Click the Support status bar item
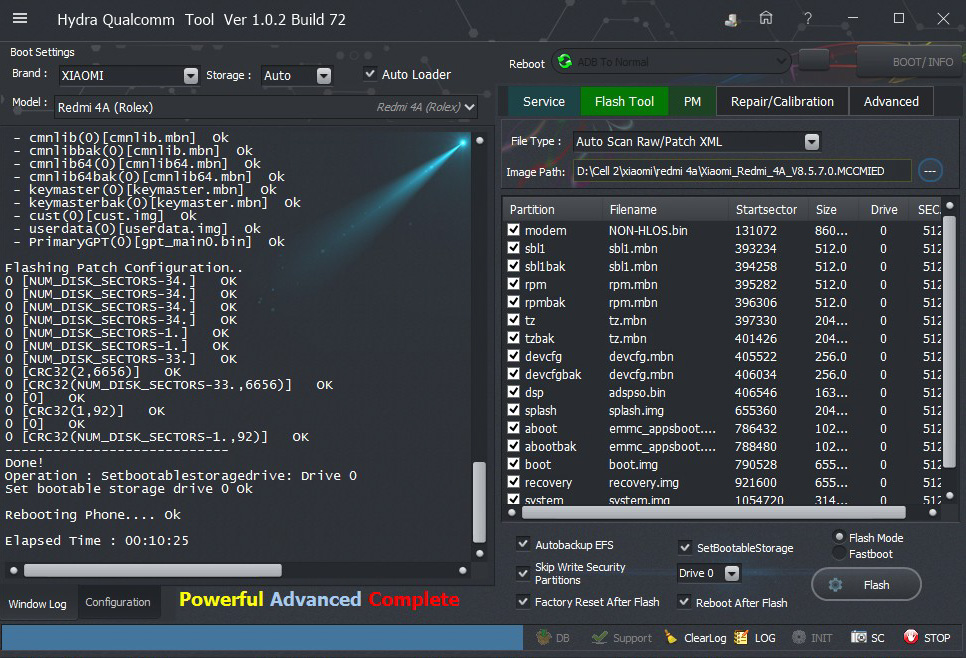 [621, 638]
